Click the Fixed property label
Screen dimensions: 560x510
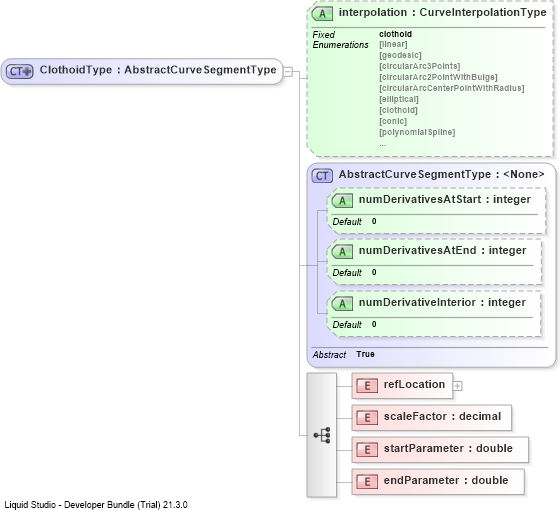[x=324, y=35]
